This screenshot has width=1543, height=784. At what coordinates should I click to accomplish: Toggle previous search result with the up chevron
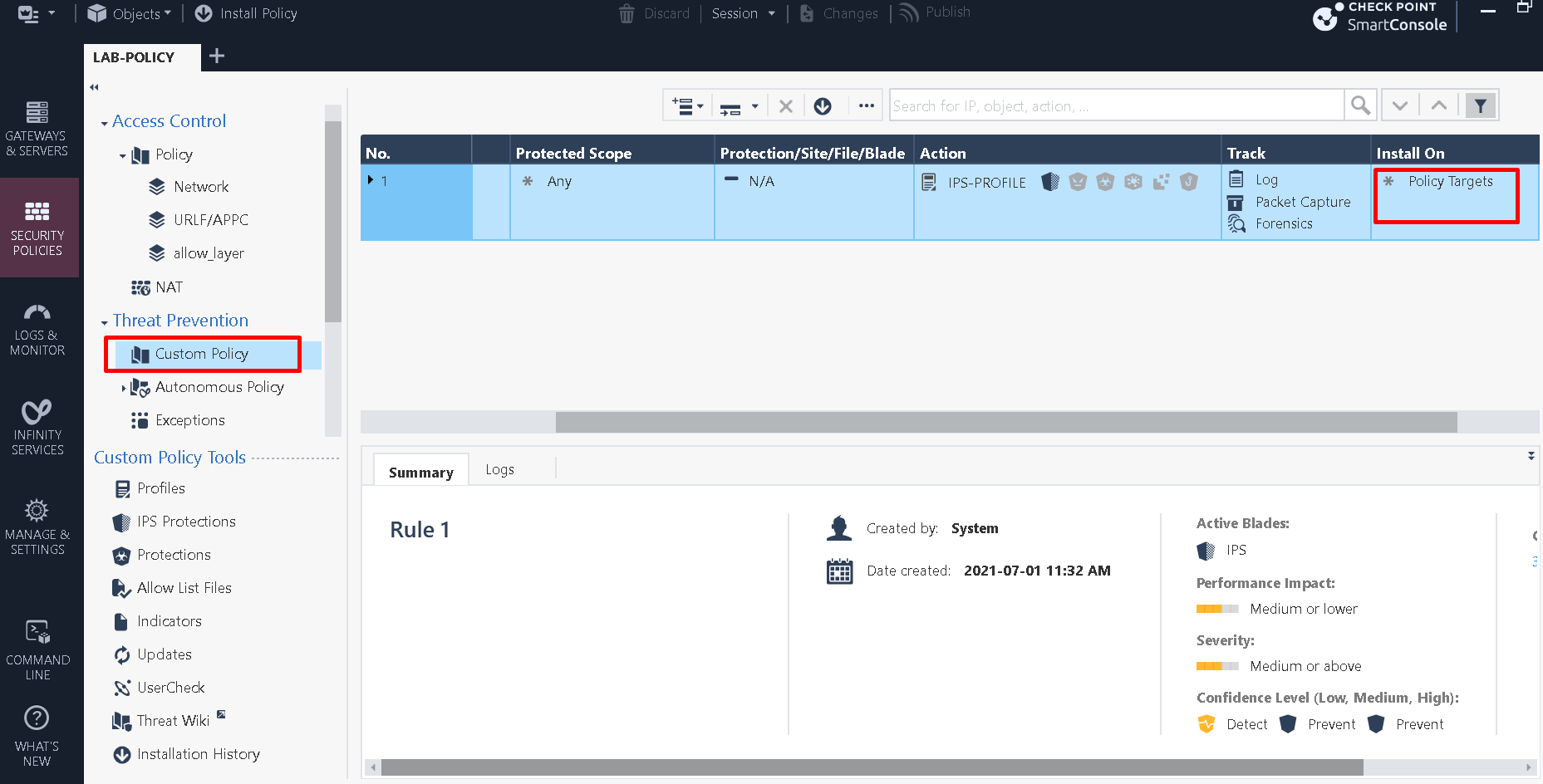[x=1438, y=105]
